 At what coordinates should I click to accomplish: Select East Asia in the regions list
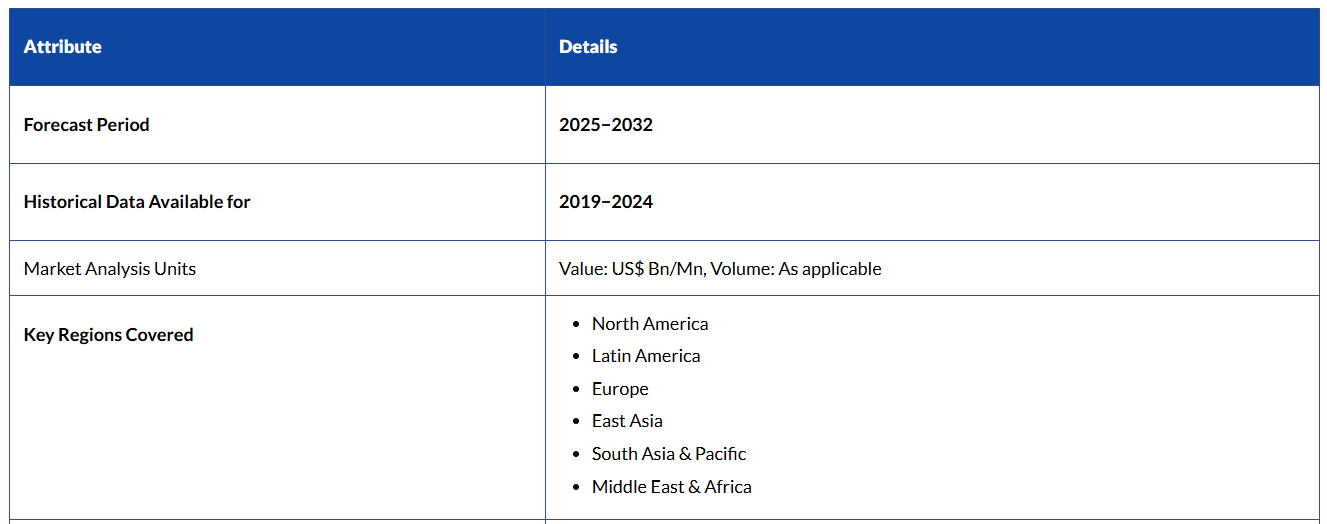pyautogui.click(x=627, y=421)
